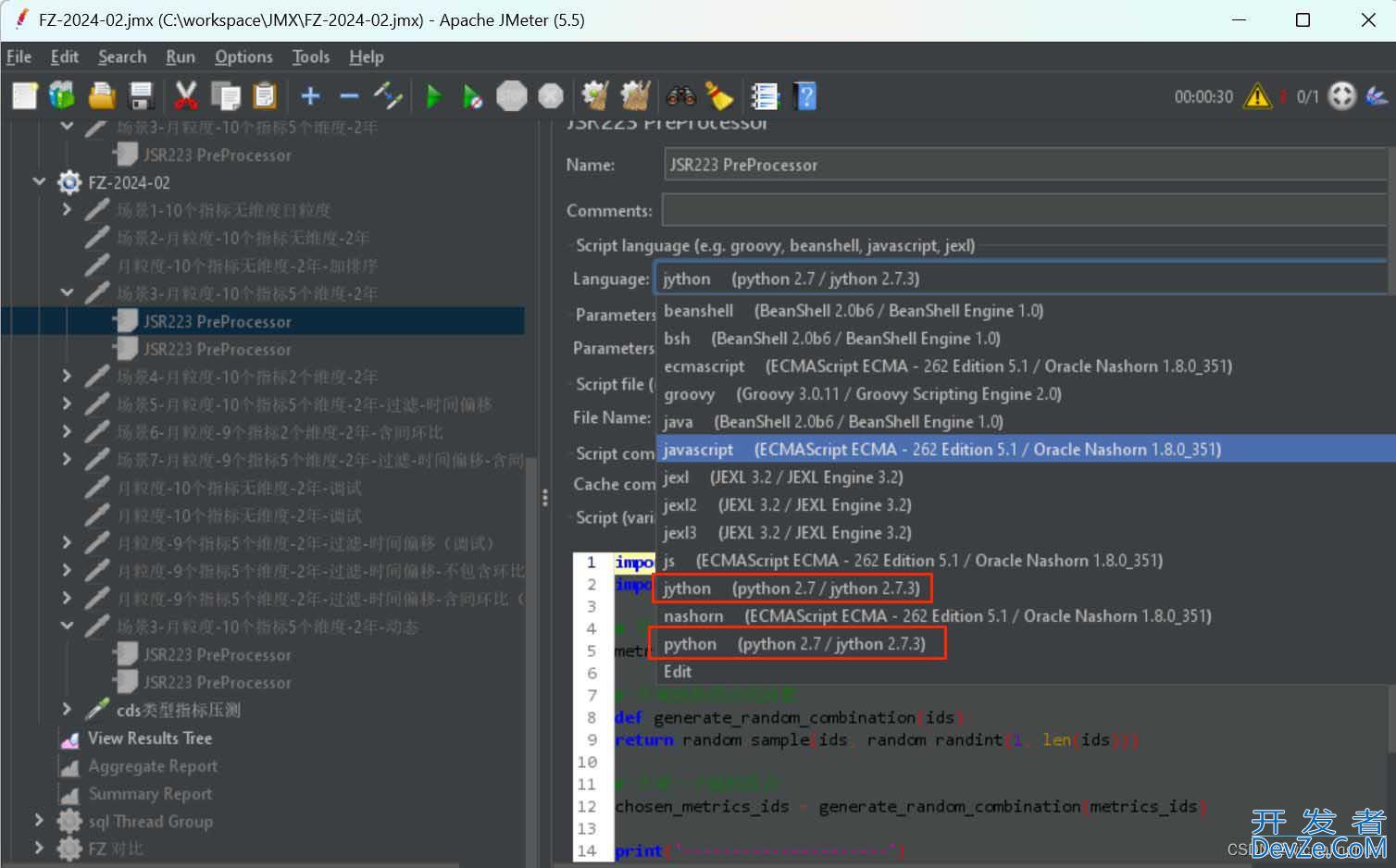Expand the FZ 对比 node
Screen dimensions: 1396x868
click(39, 849)
